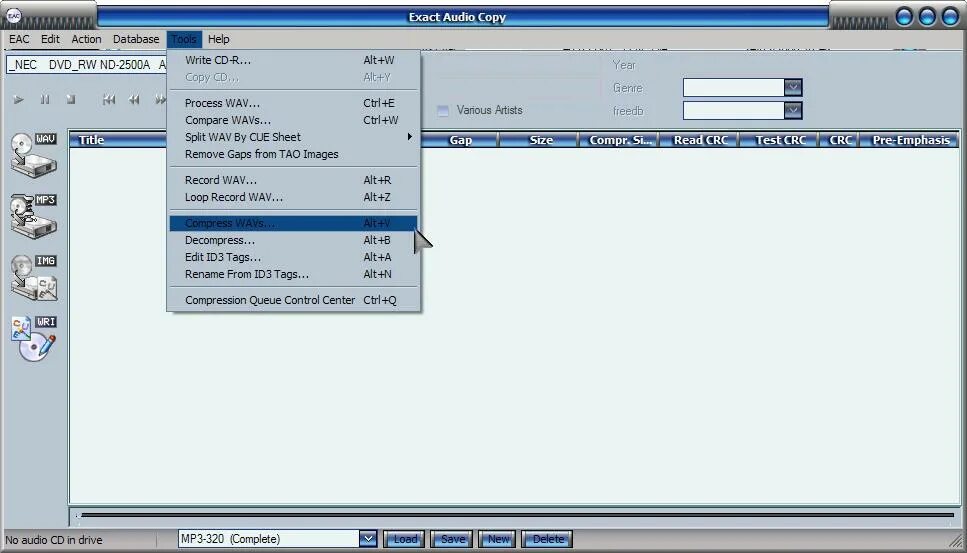Click the Pause playback control

[45, 99]
